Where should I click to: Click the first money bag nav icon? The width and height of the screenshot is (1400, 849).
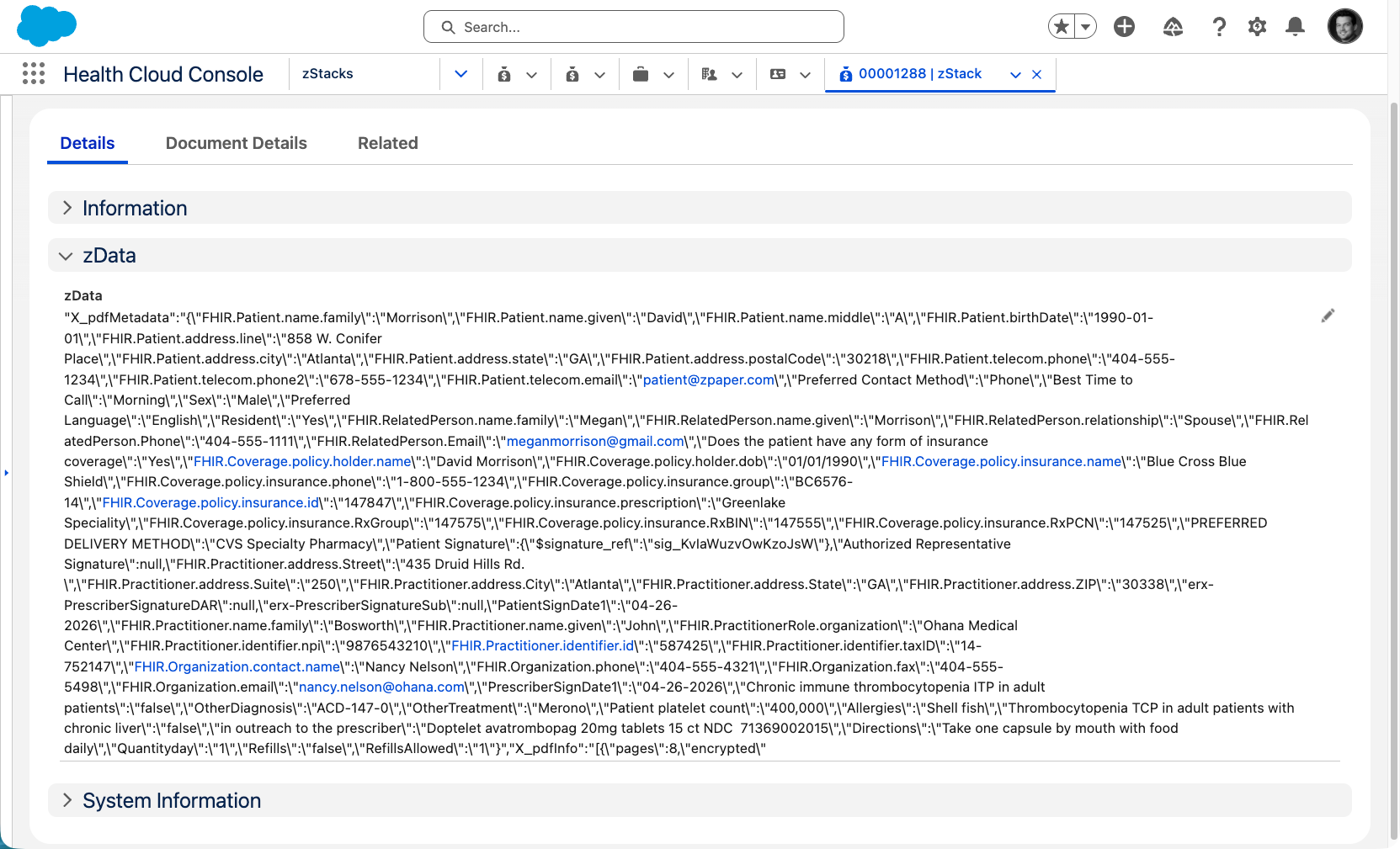504,75
